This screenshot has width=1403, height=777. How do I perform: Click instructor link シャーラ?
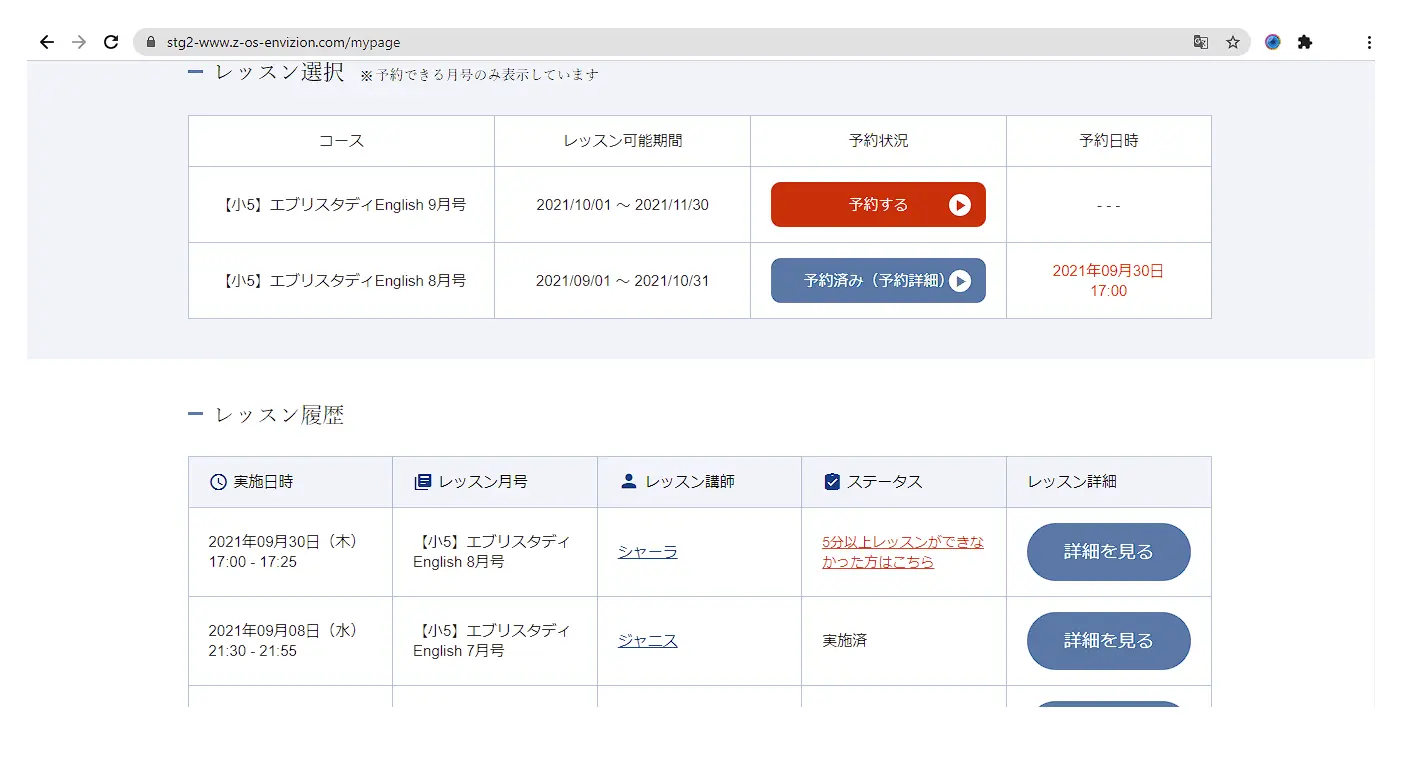[647, 552]
